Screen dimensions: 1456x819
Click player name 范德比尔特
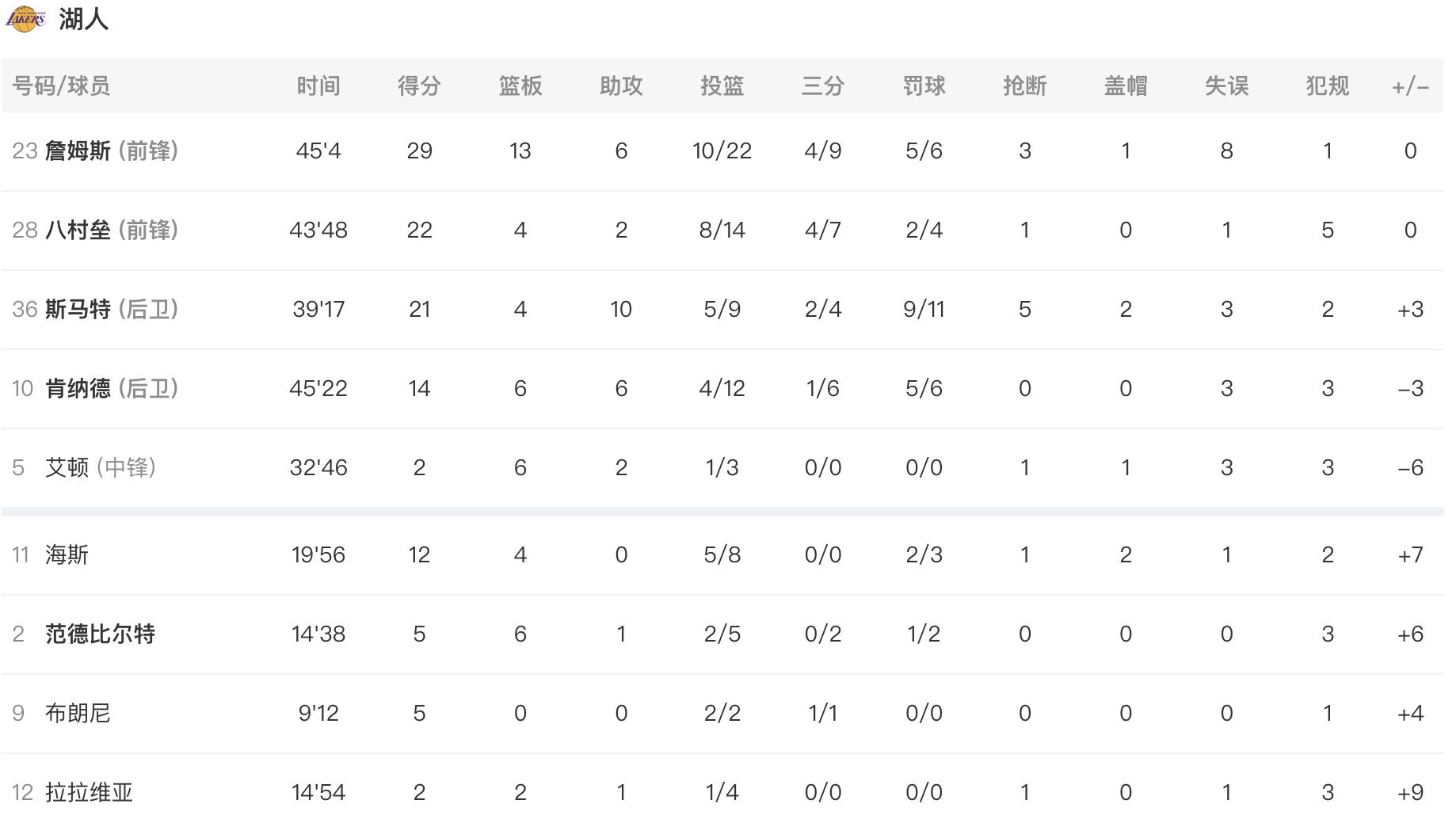pos(100,634)
